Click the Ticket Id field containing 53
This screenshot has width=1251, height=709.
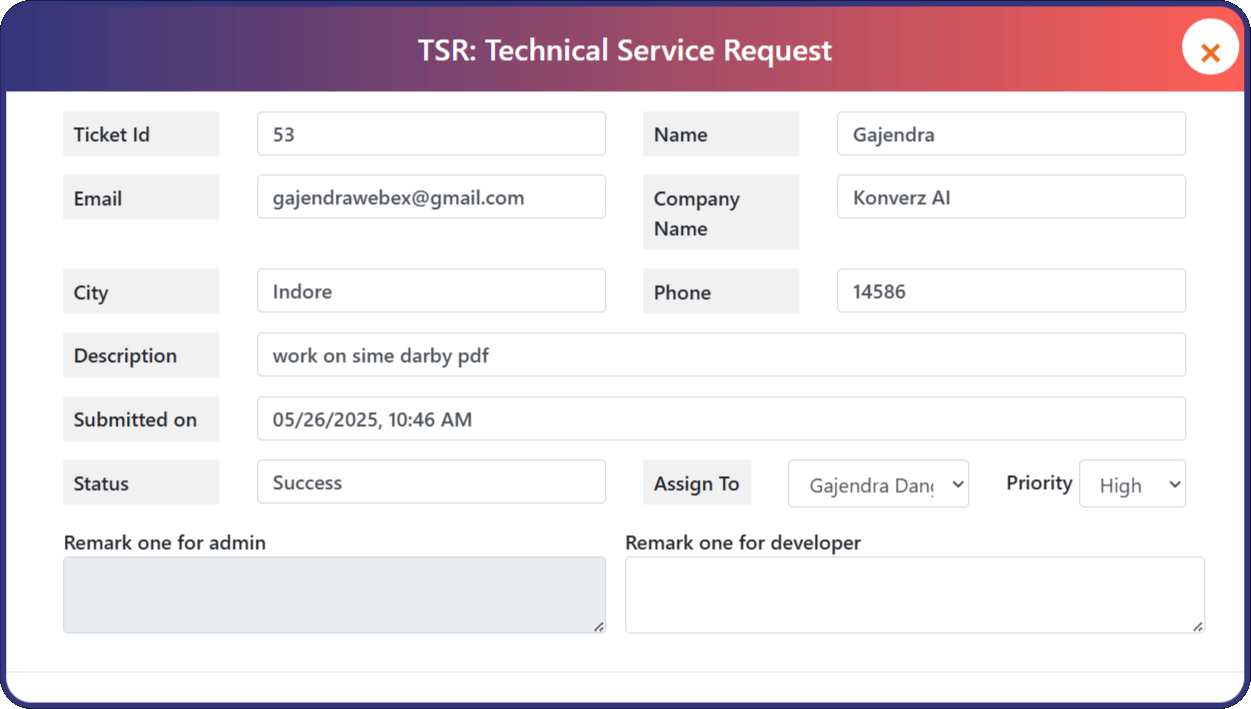[x=431, y=134]
